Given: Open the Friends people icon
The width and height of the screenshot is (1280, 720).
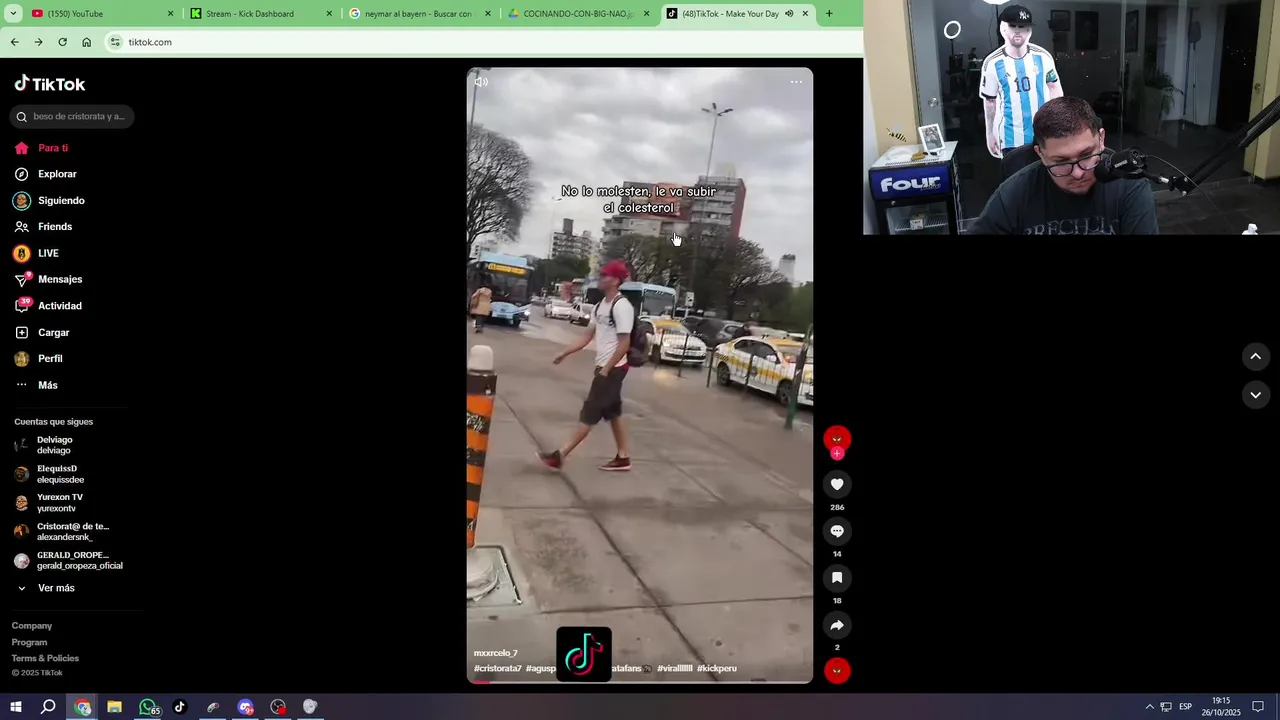Looking at the screenshot, I should coord(21,227).
